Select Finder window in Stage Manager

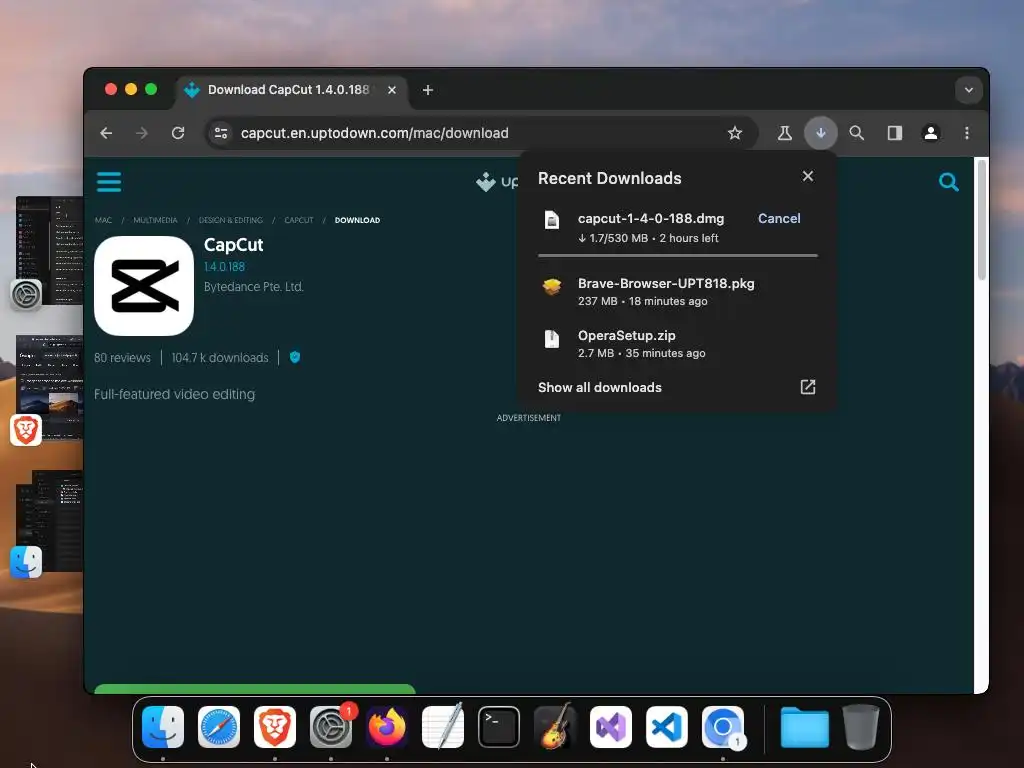pos(49,522)
